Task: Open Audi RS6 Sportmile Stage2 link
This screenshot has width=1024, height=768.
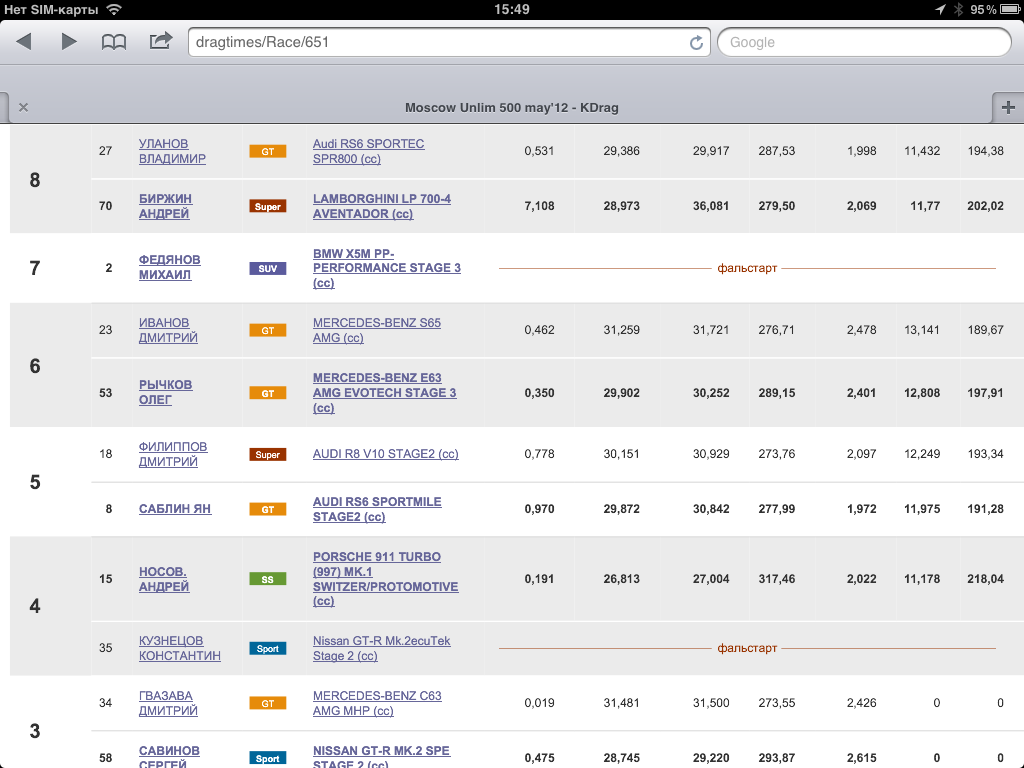Action: click(x=377, y=509)
